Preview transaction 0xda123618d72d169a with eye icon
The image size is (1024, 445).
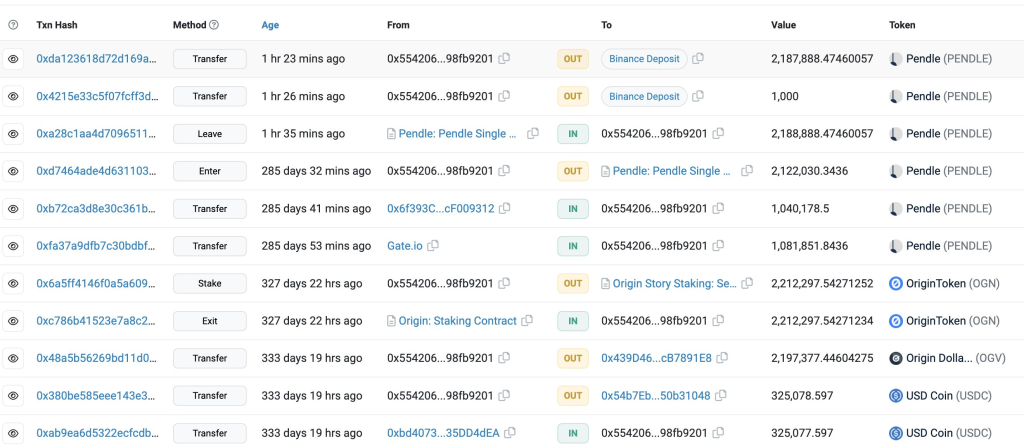pos(13,59)
